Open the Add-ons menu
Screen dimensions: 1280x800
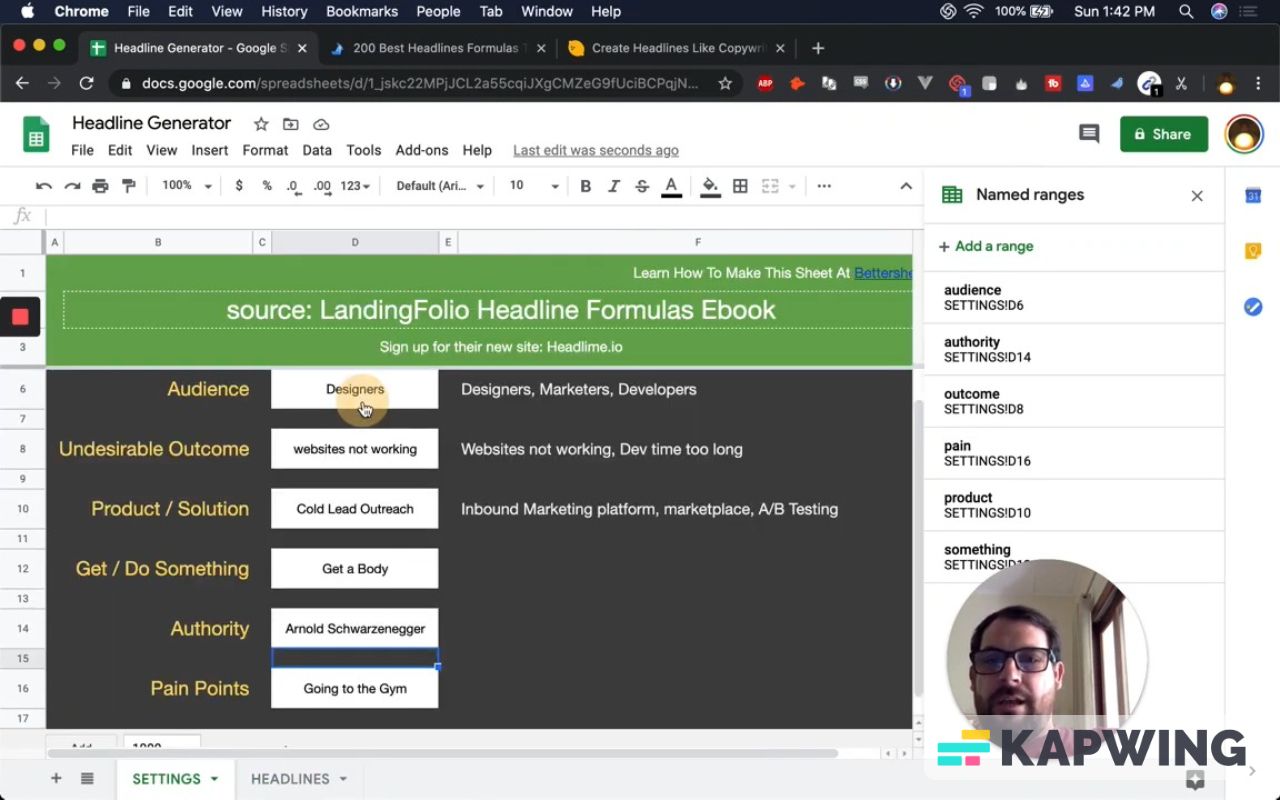(422, 150)
